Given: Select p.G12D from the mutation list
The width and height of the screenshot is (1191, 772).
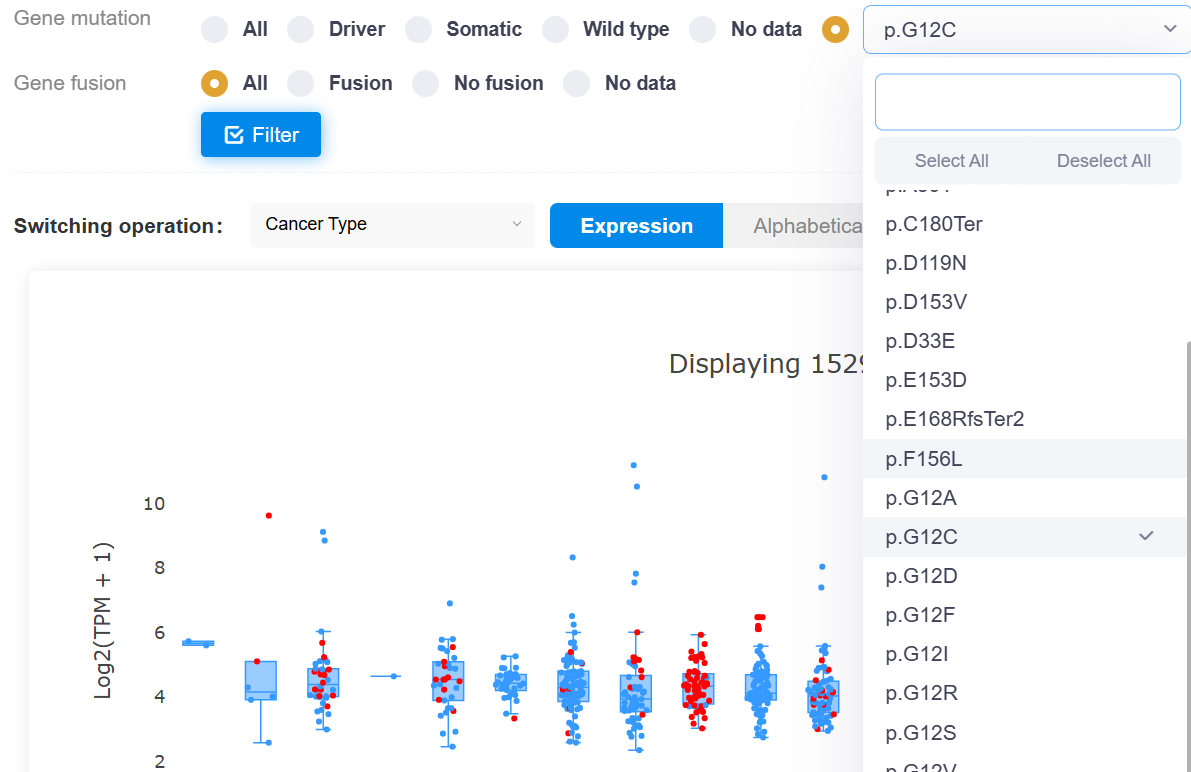Looking at the screenshot, I should (921, 576).
